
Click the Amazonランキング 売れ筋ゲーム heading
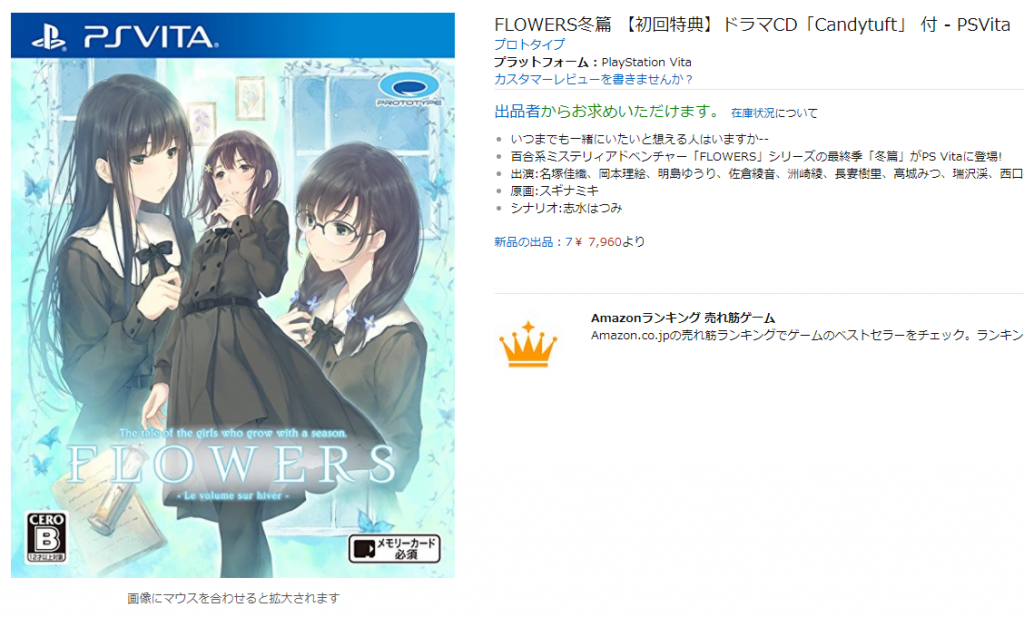(682, 318)
